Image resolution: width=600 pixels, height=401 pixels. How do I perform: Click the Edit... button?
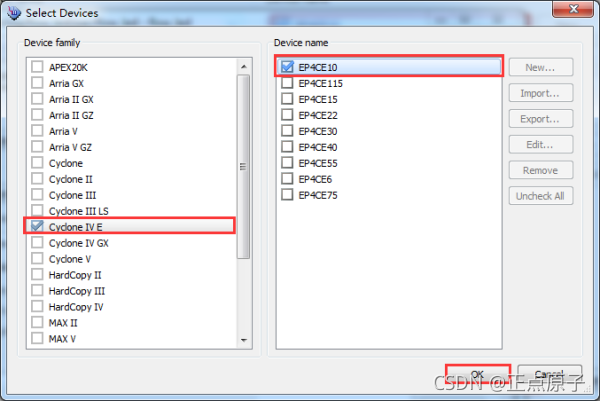pyautogui.click(x=541, y=144)
